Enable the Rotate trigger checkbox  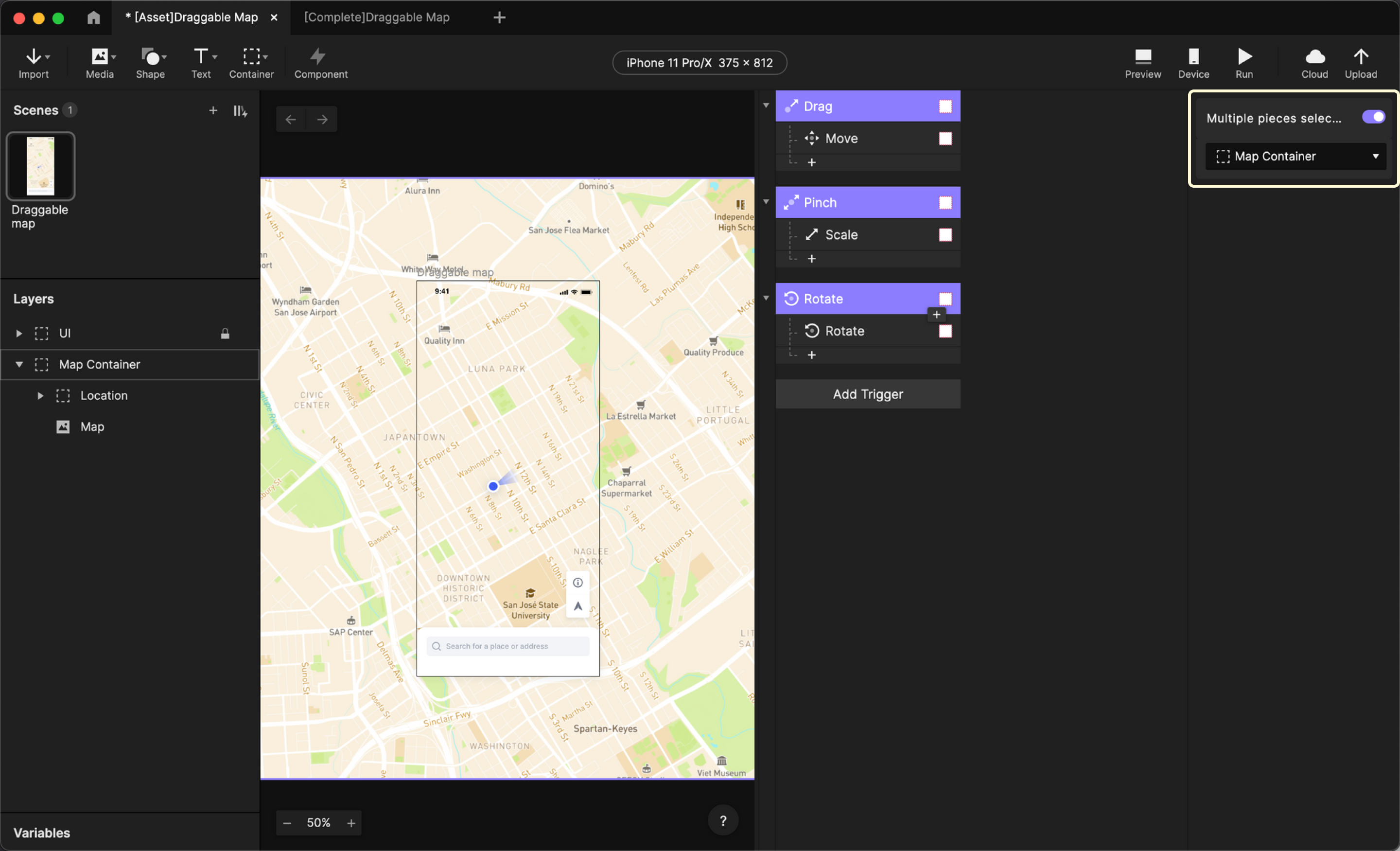943,298
